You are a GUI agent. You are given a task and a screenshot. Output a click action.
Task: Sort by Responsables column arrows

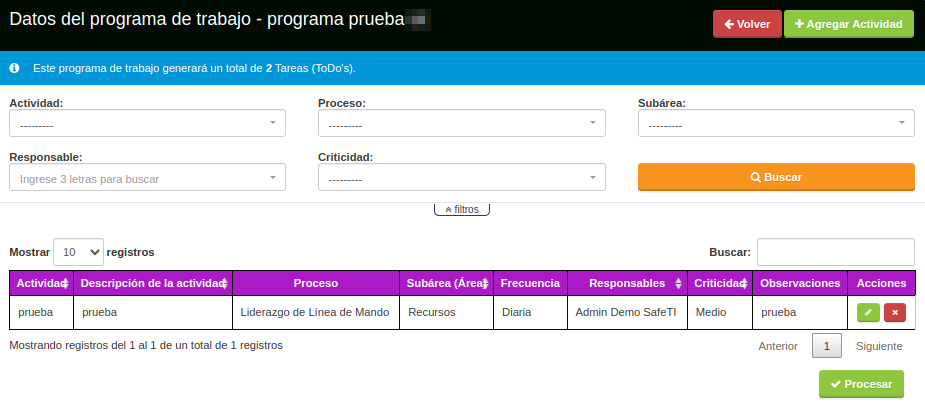click(x=678, y=283)
